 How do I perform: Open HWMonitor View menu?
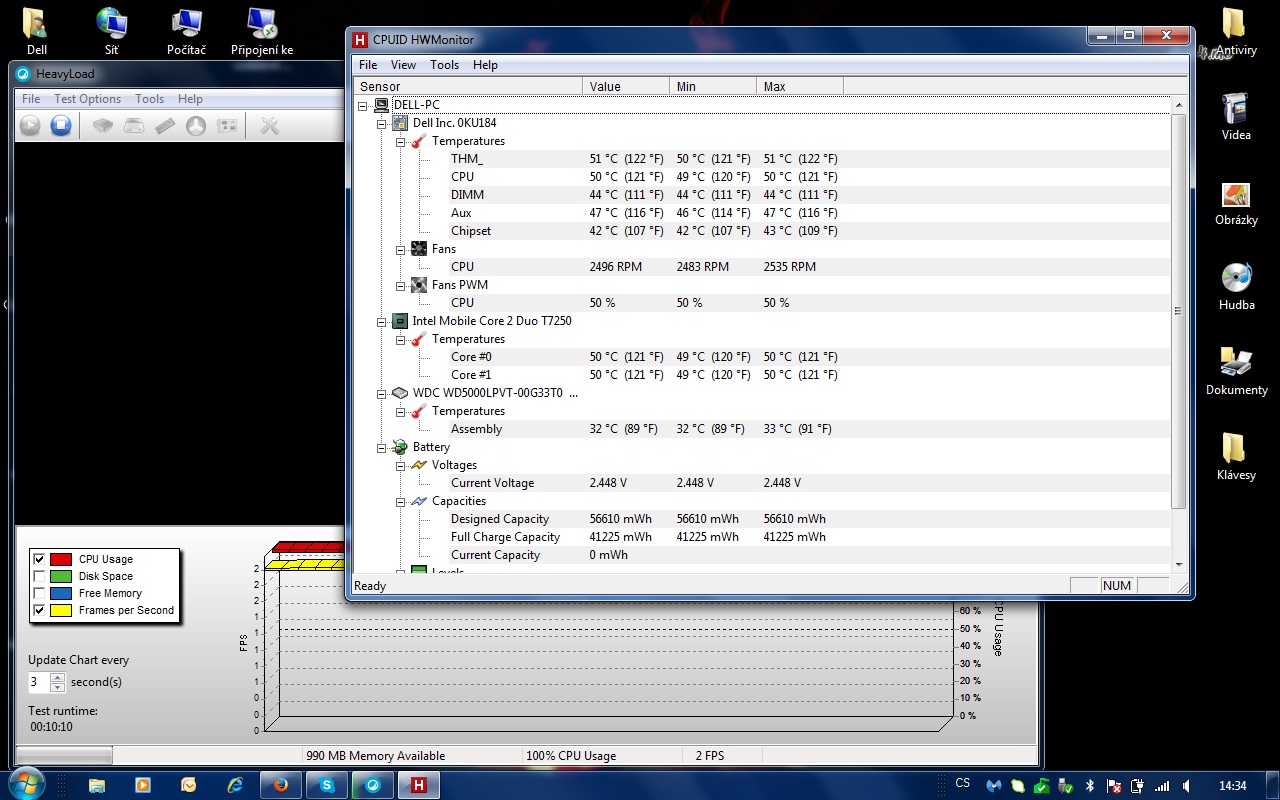[403, 65]
